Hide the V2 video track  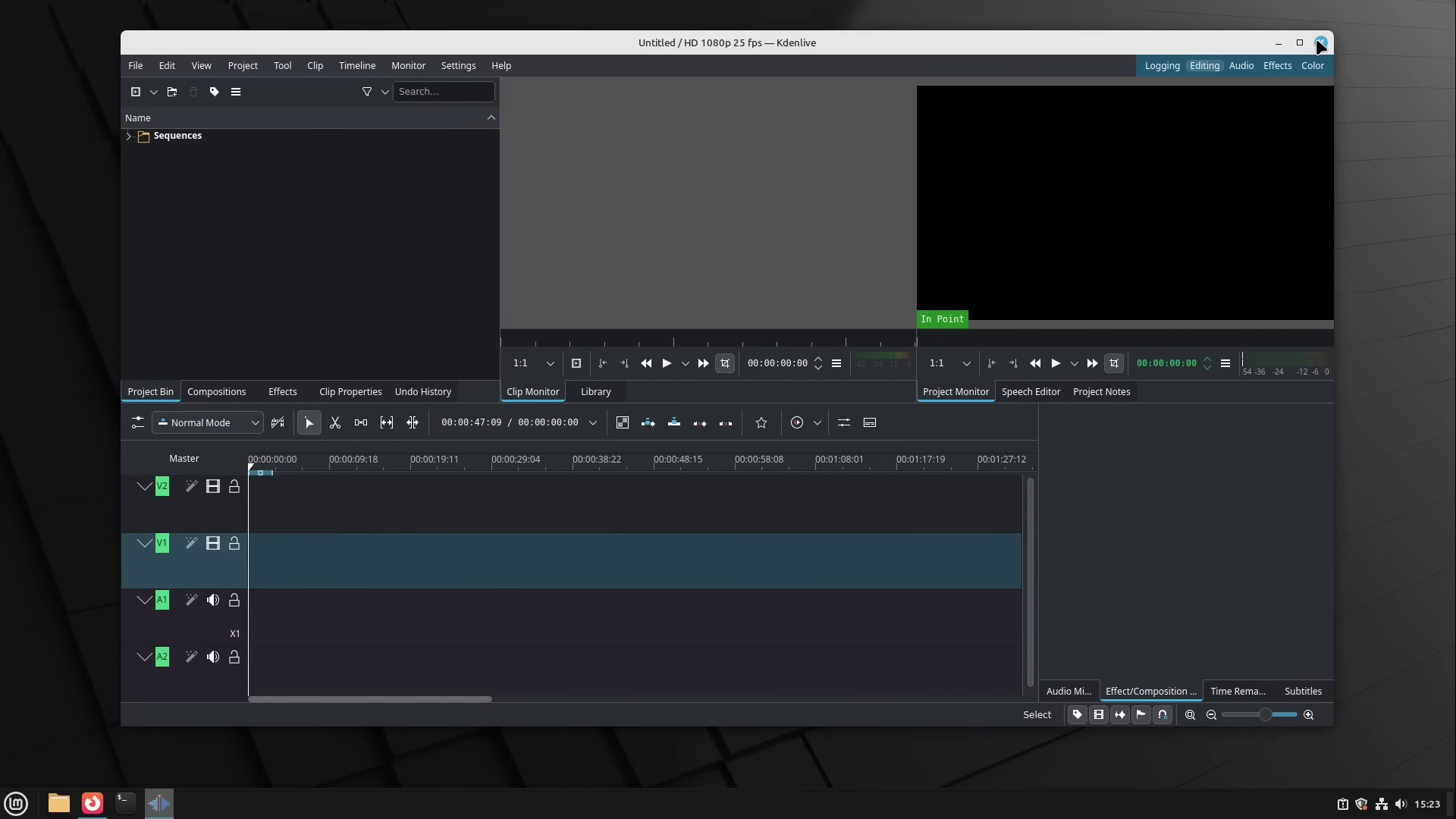(x=213, y=486)
